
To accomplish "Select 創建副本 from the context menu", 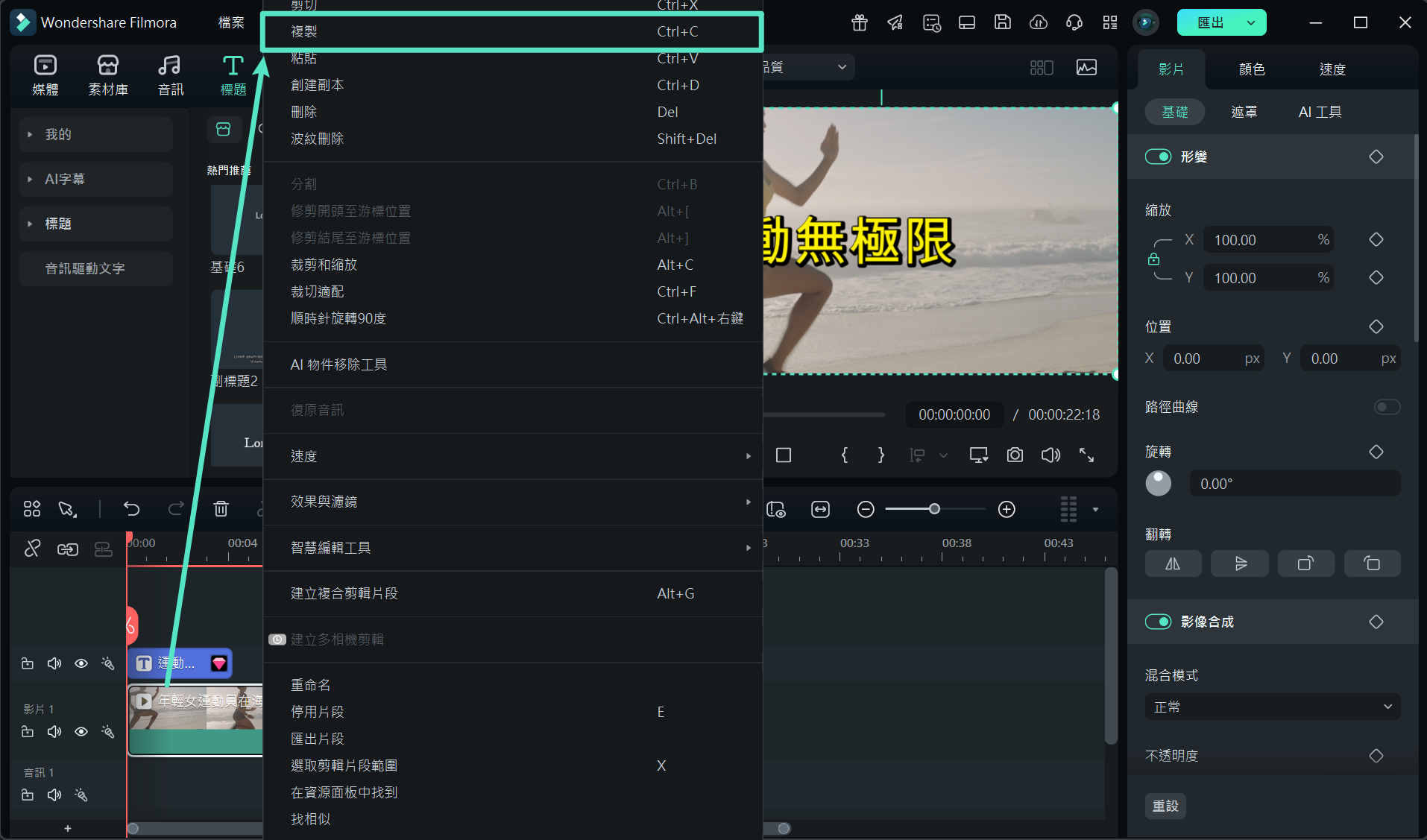I will pyautogui.click(x=513, y=85).
